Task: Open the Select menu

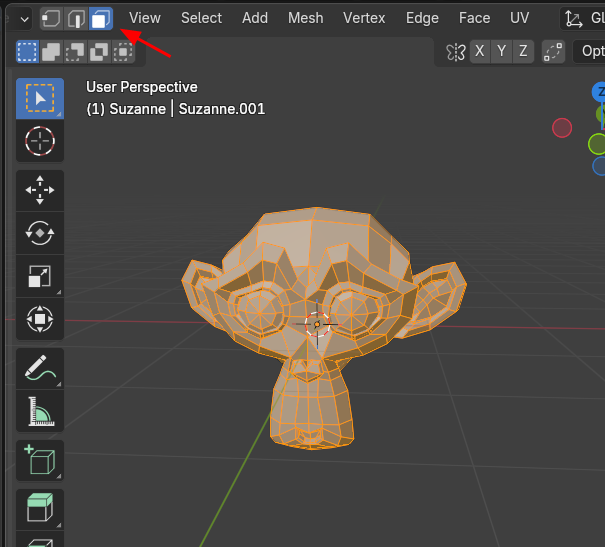Action: click(x=201, y=18)
